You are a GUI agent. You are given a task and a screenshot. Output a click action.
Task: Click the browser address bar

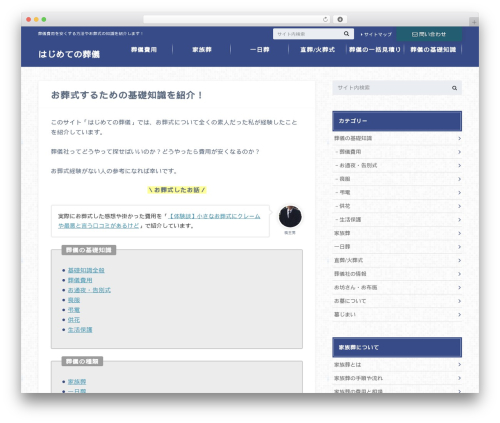pyautogui.click(x=236, y=19)
